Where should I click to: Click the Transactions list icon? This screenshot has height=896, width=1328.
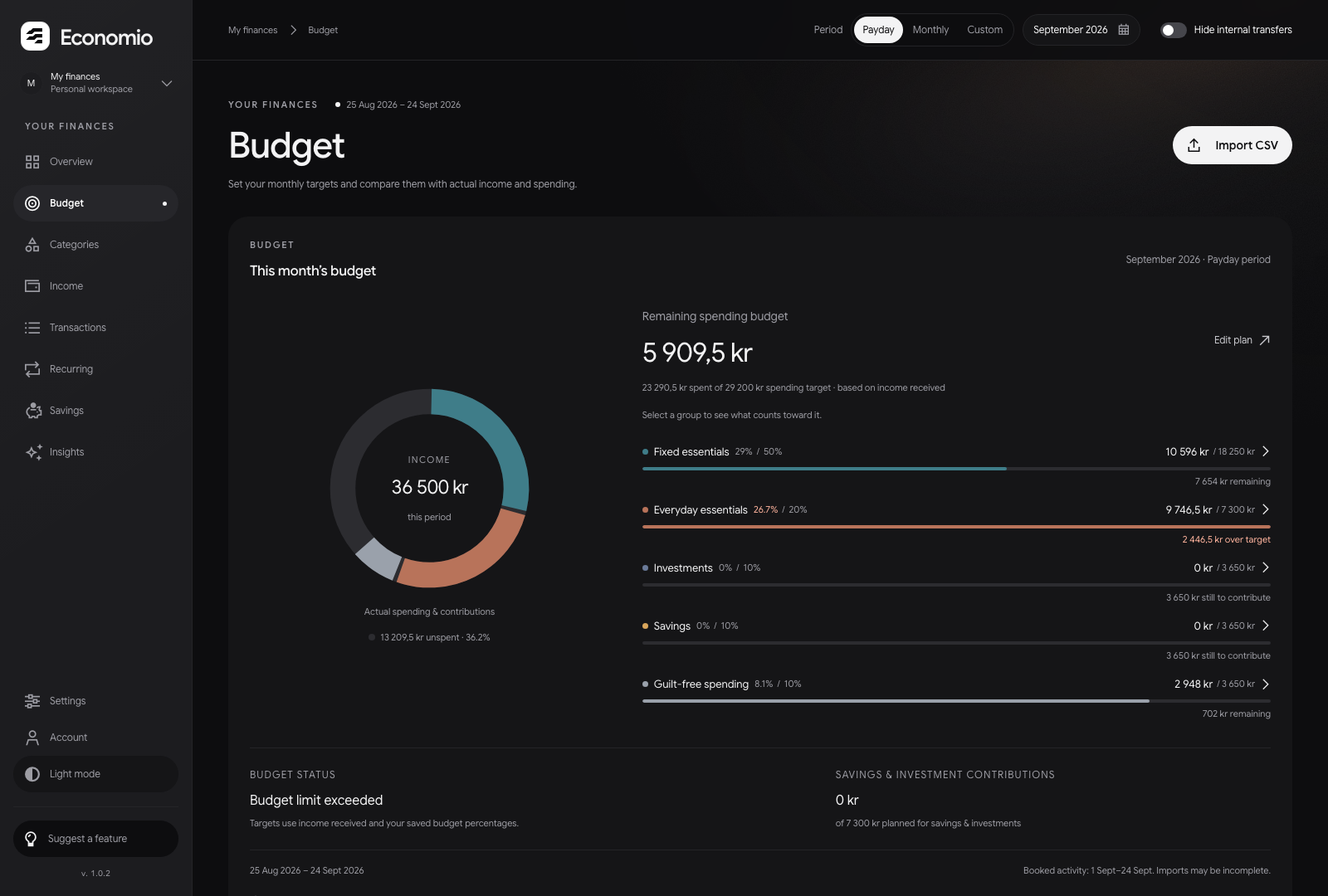click(x=32, y=328)
